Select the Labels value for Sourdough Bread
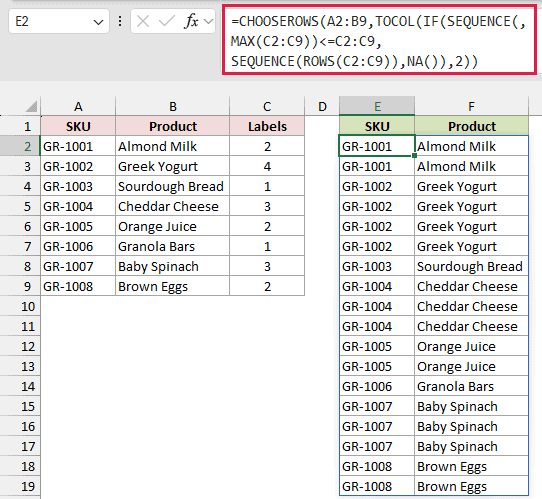The height and width of the screenshot is (499, 542). coord(267,186)
